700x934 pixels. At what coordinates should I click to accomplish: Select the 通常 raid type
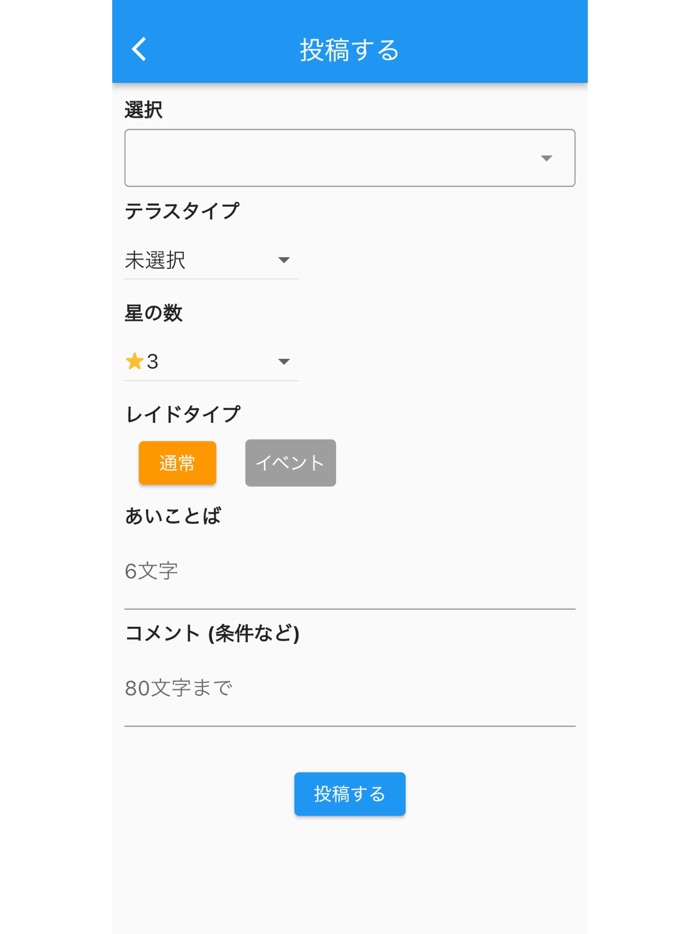(177, 463)
